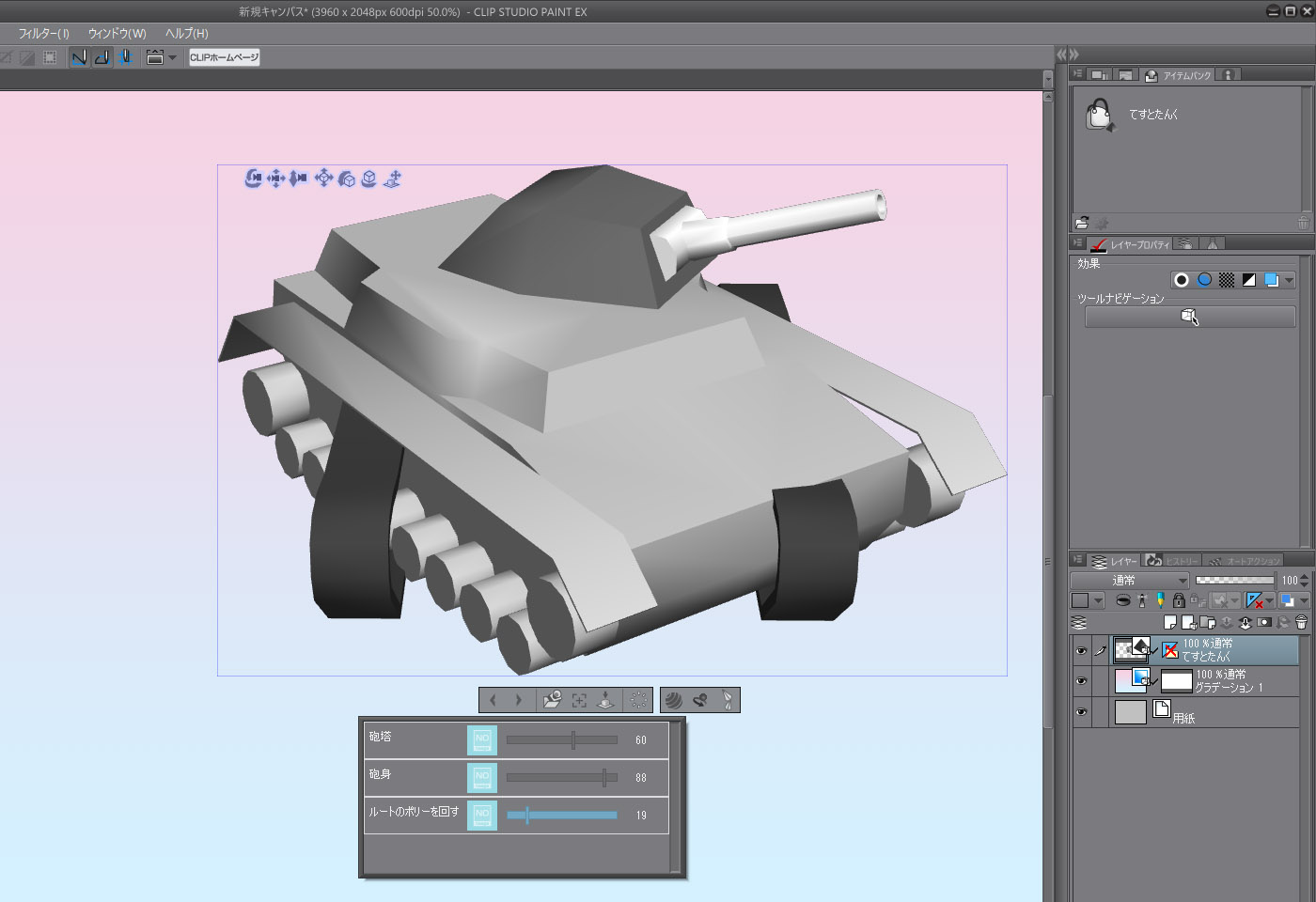Open the 通常 blending mode dropdown
The image size is (1316, 902).
tap(1130, 581)
